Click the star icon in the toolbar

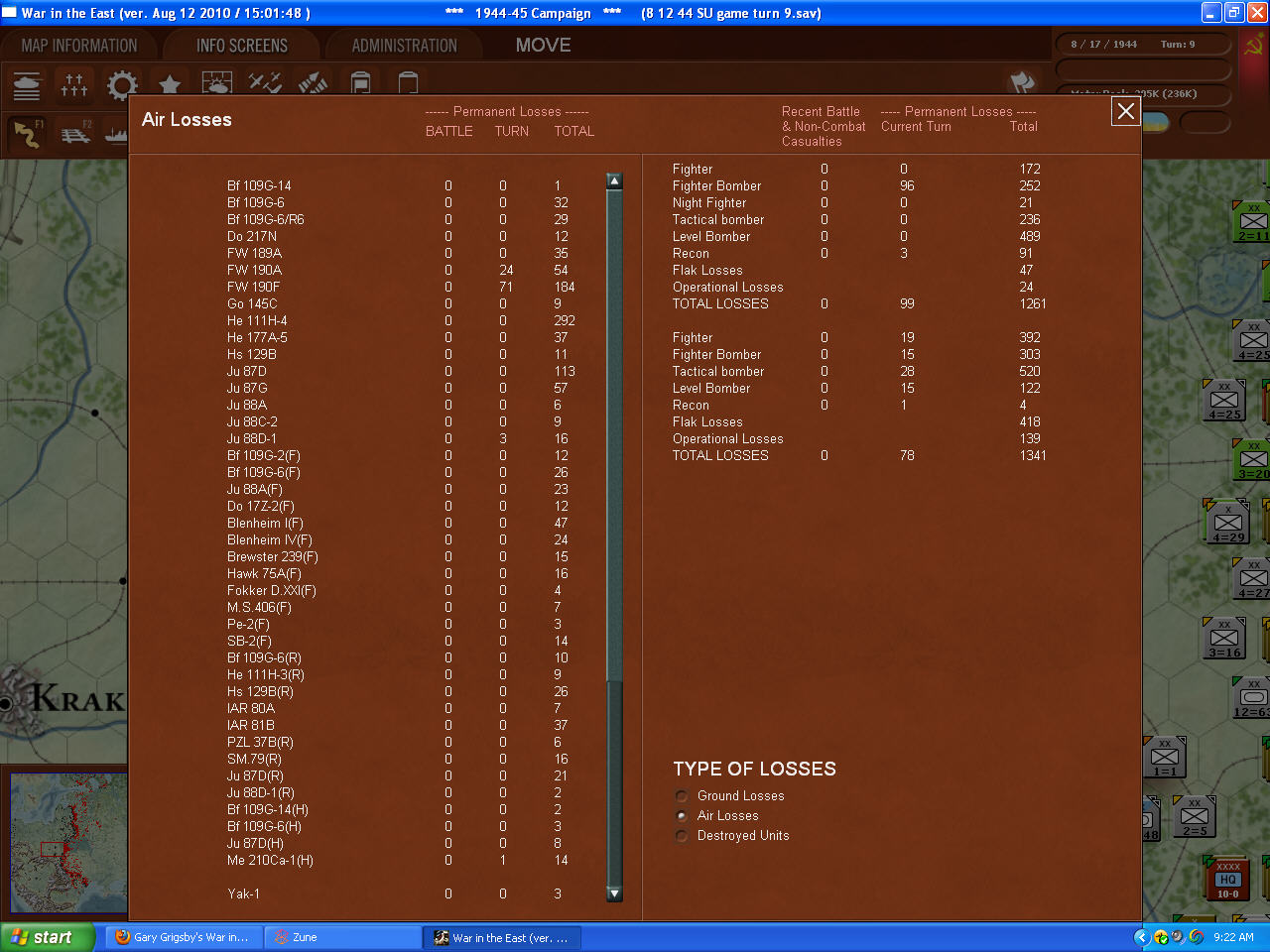point(170,86)
